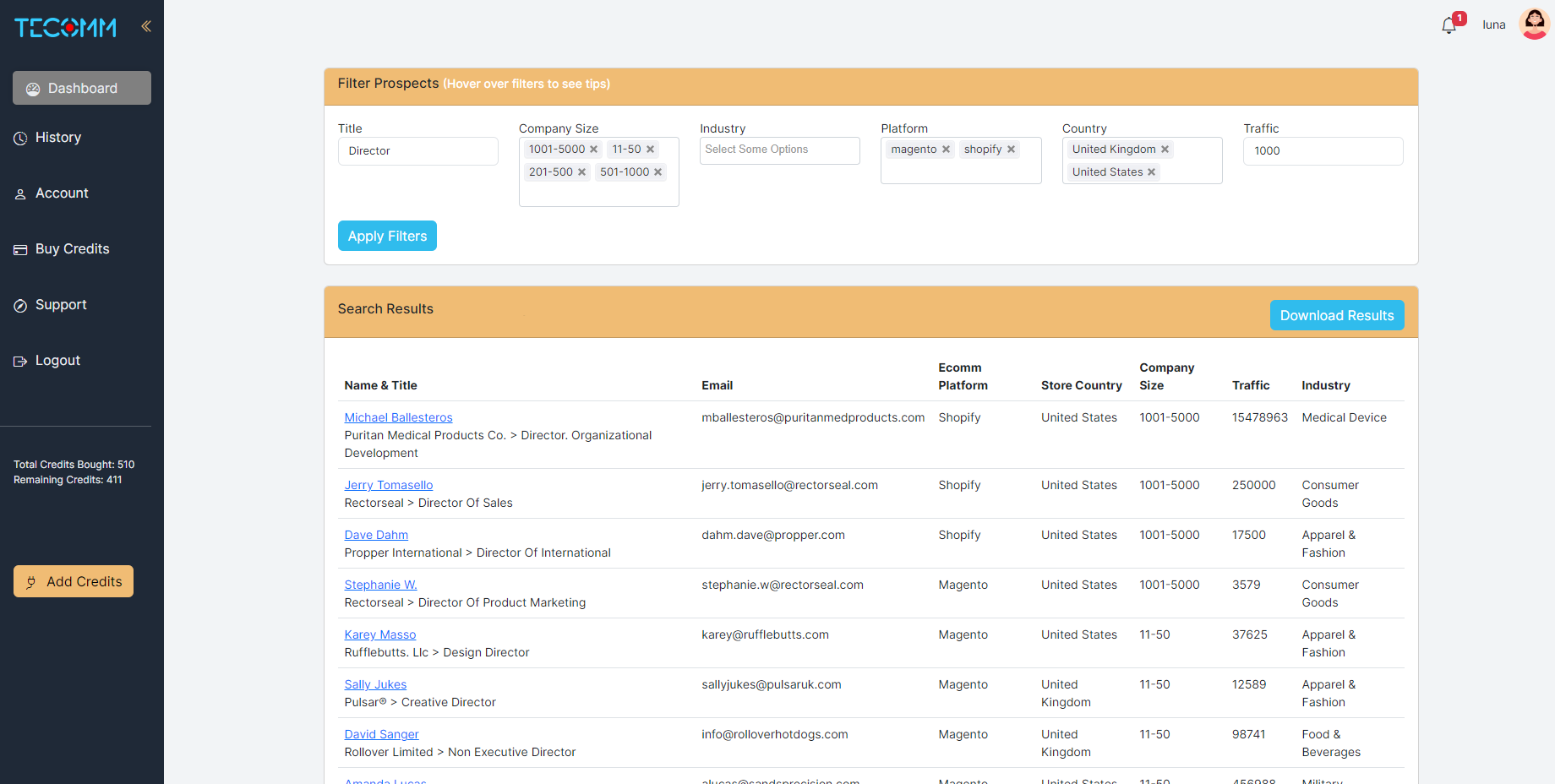Click the Traffic column header
Image resolution: width=1555 pixels, height=784 pixels.
pyautogui.click(x=1251, y=385)
